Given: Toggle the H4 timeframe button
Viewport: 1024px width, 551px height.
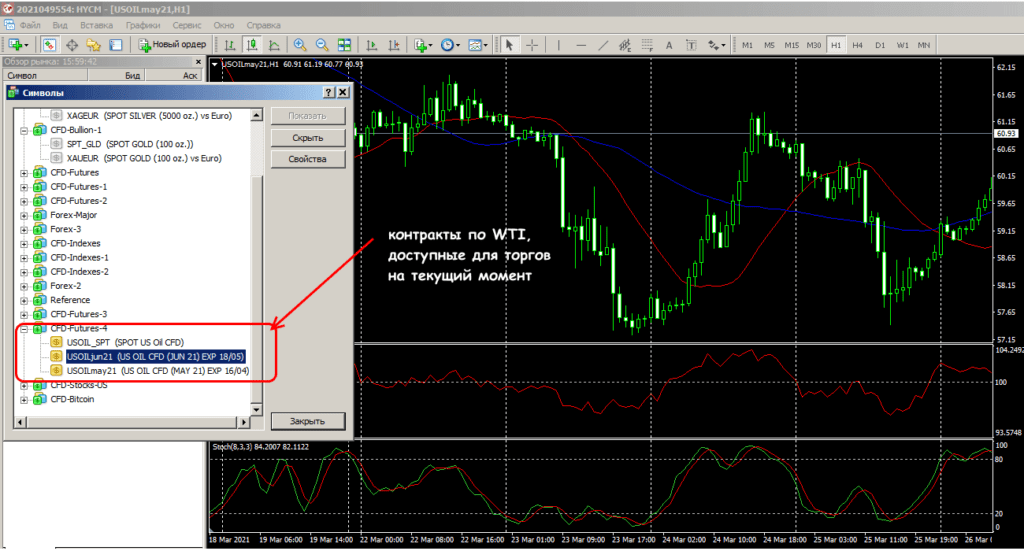Looking at the screenshot, I should (858, 45).
